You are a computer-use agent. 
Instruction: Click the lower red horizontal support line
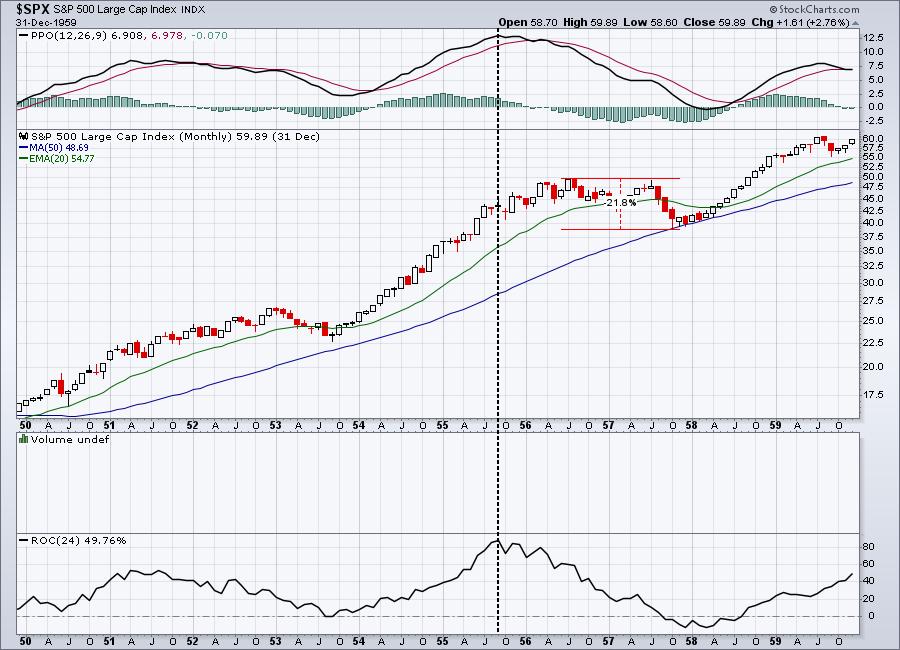pyautogui.click(x=620, y=229)
